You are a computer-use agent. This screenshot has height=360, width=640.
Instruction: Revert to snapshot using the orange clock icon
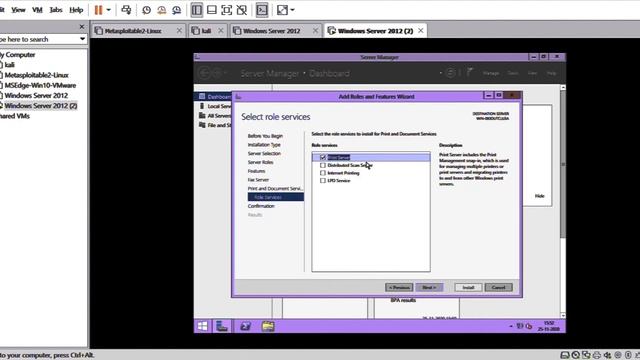162,10
